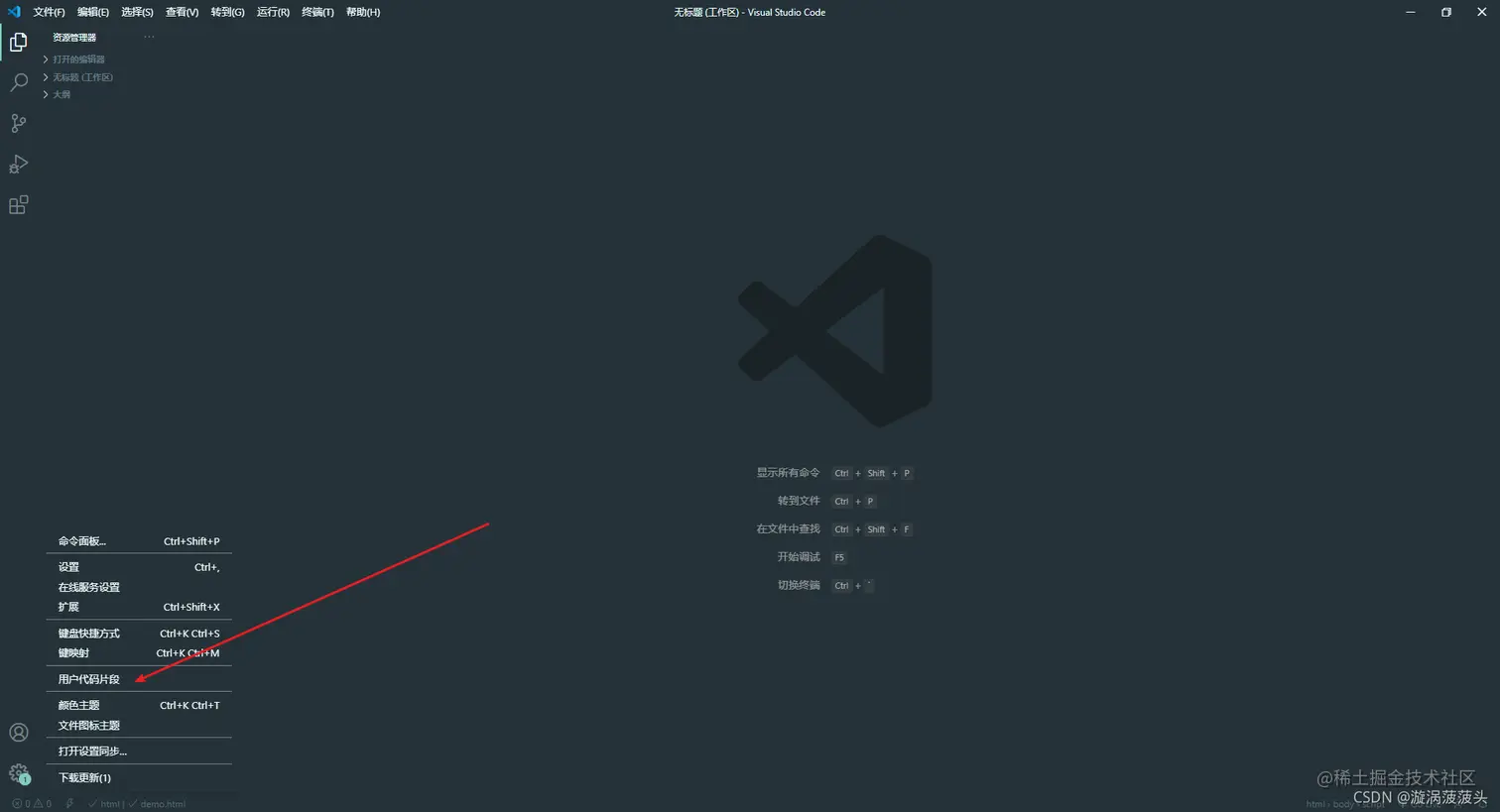Click demo.html in the status bar
This screenshot has width=1500, height=812.
coord(157,804)
